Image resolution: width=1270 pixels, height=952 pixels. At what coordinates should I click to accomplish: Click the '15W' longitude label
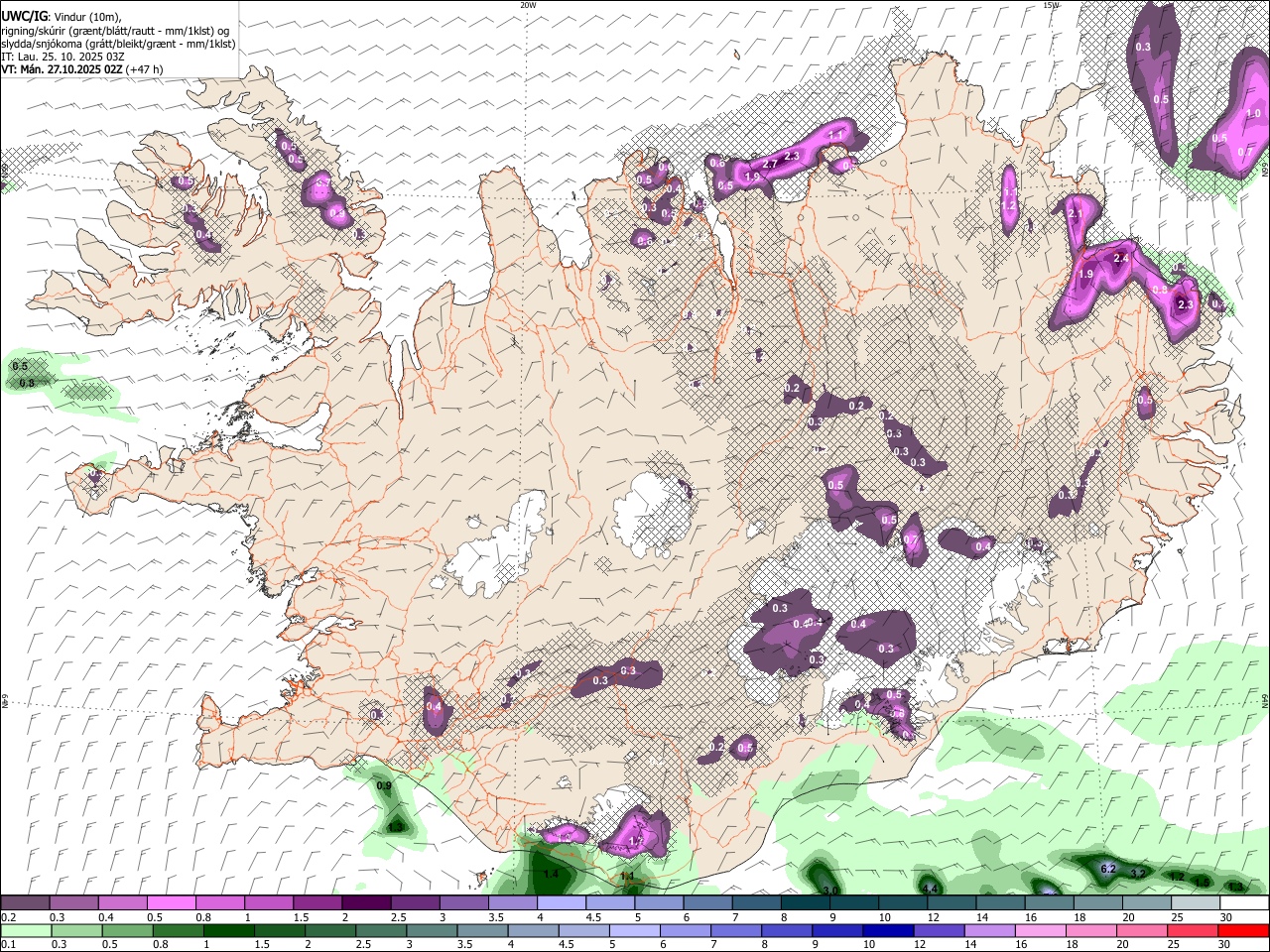coord(1051,5)
